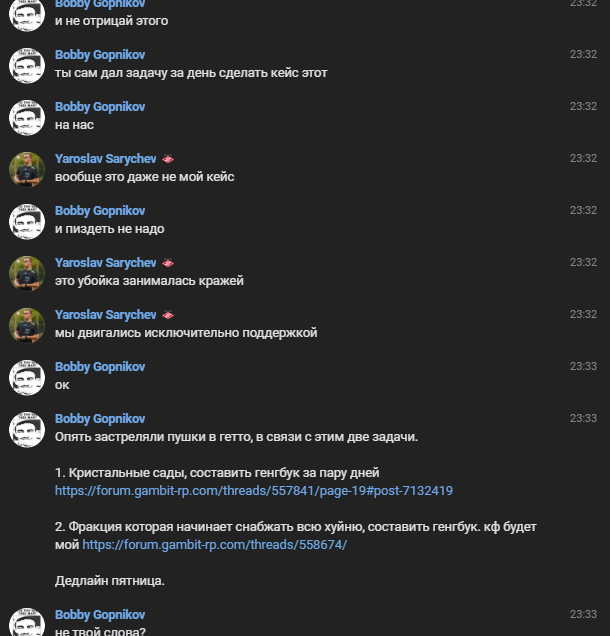The width and height of the screenshot is (610, 636).
Task: Click Yaroslav avatar beside 'это убойка занималась кражей'
Action: coord(27,273)
